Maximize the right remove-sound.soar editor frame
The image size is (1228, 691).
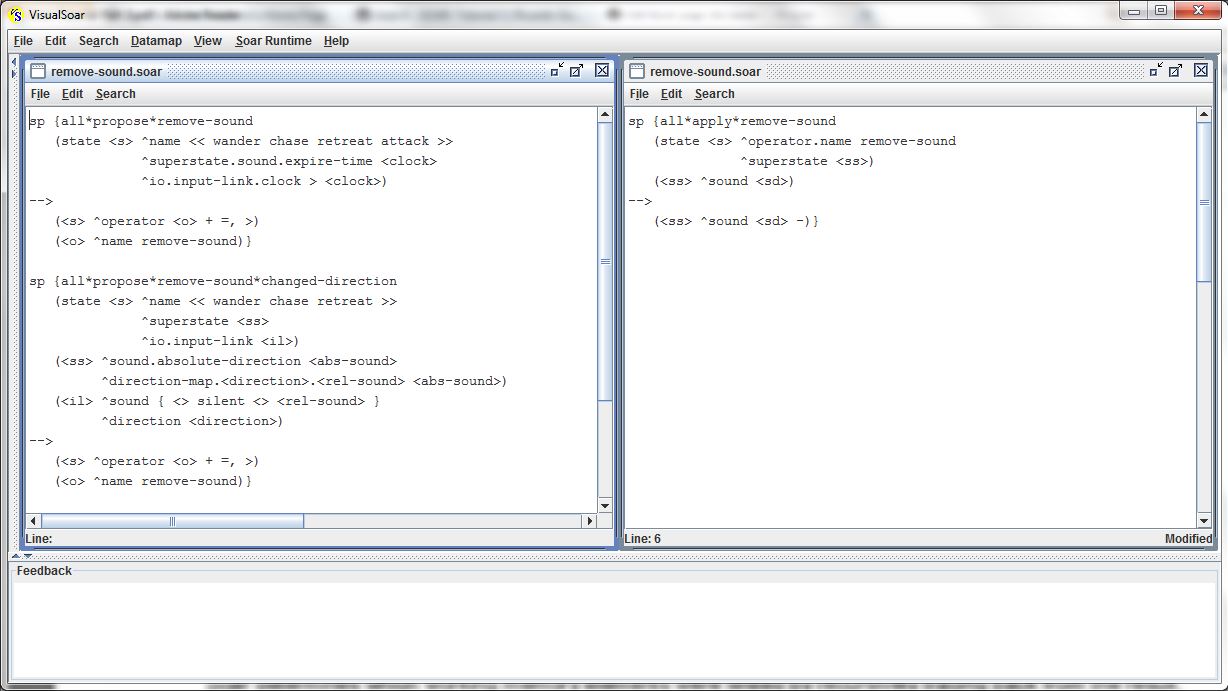1176,70
